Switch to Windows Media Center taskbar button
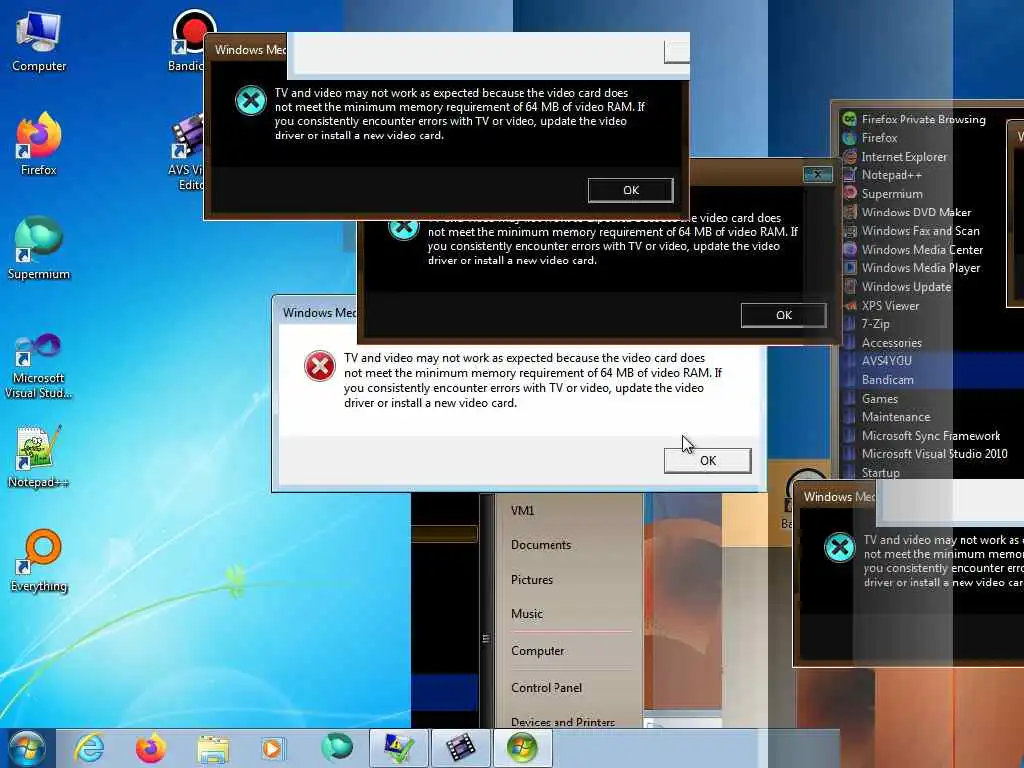 click(522, 748)
